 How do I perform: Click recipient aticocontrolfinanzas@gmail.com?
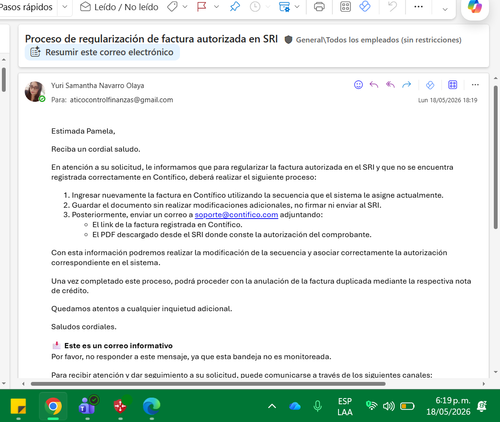click(x=121, y=100)
